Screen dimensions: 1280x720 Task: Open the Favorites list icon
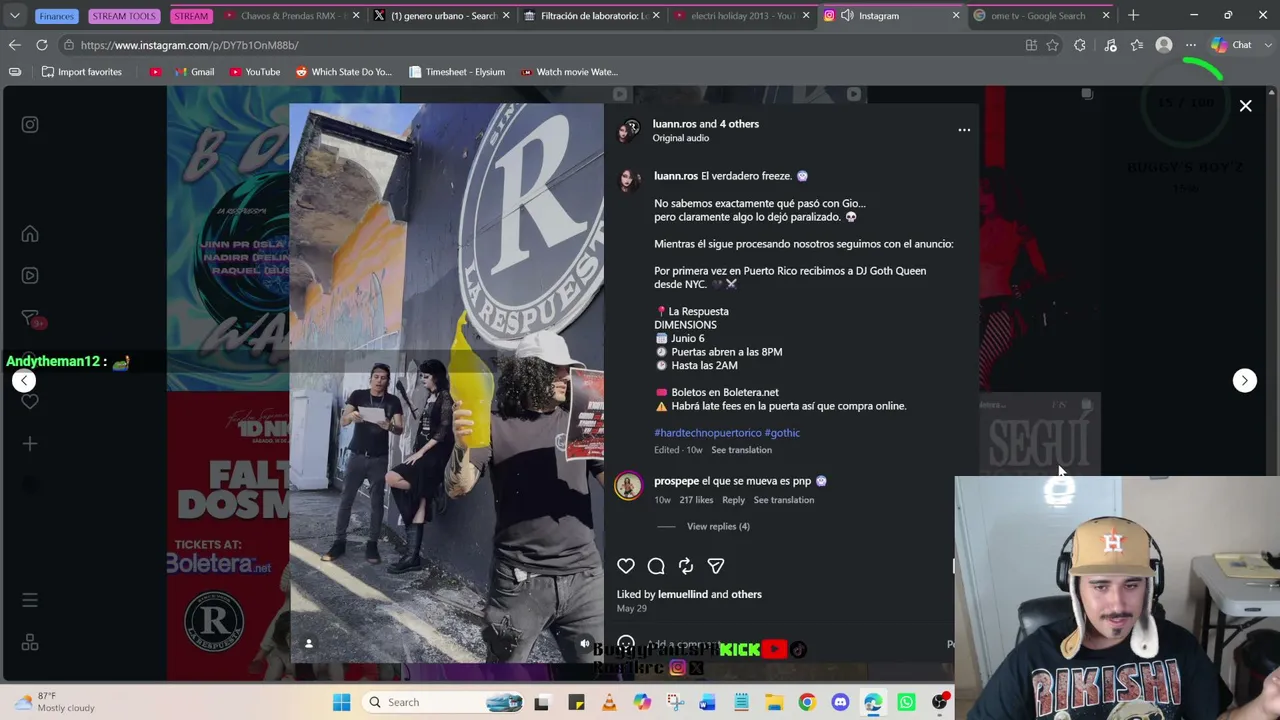point(1137,45)
